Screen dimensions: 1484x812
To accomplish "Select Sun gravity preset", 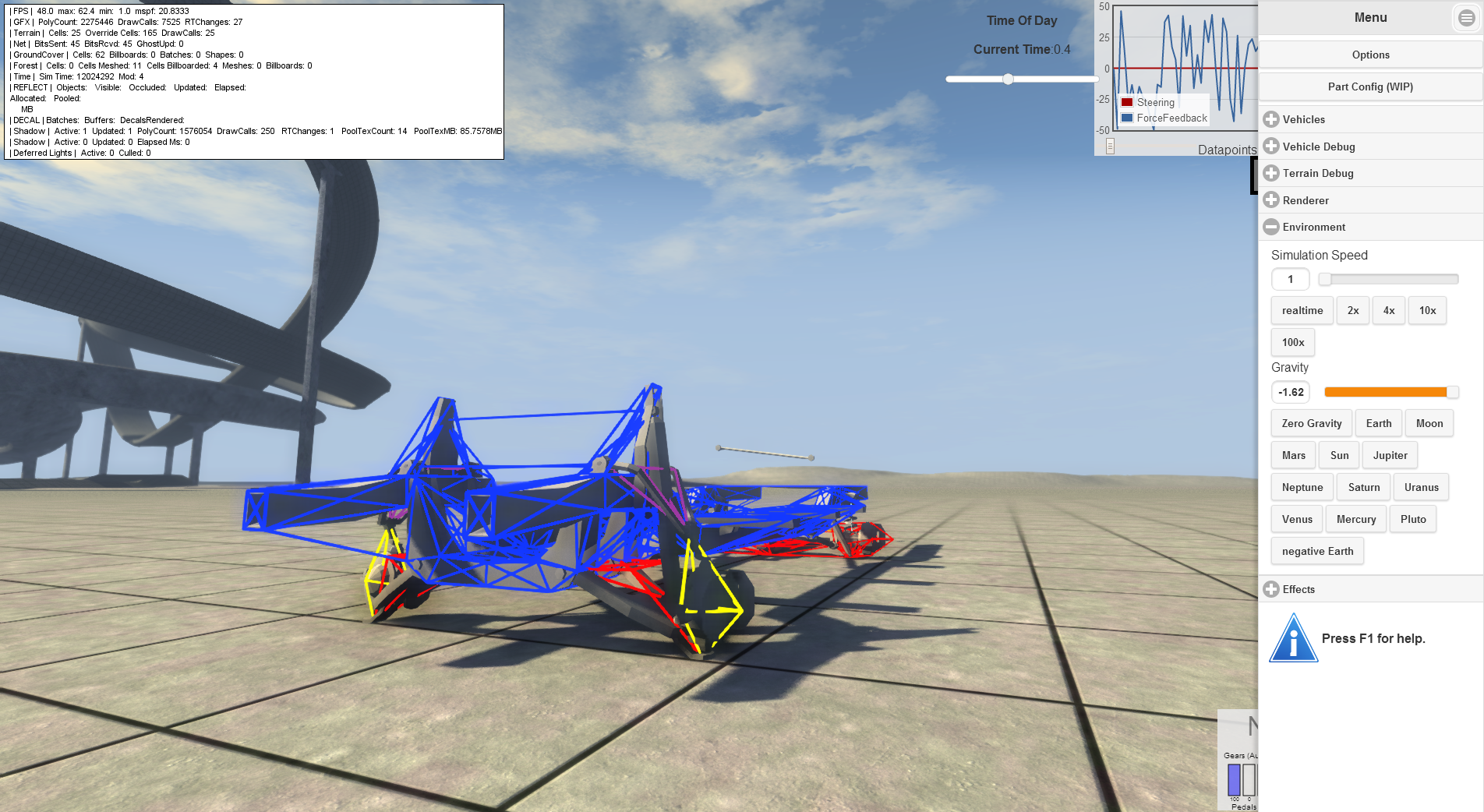I will (x=1339, y=455).
